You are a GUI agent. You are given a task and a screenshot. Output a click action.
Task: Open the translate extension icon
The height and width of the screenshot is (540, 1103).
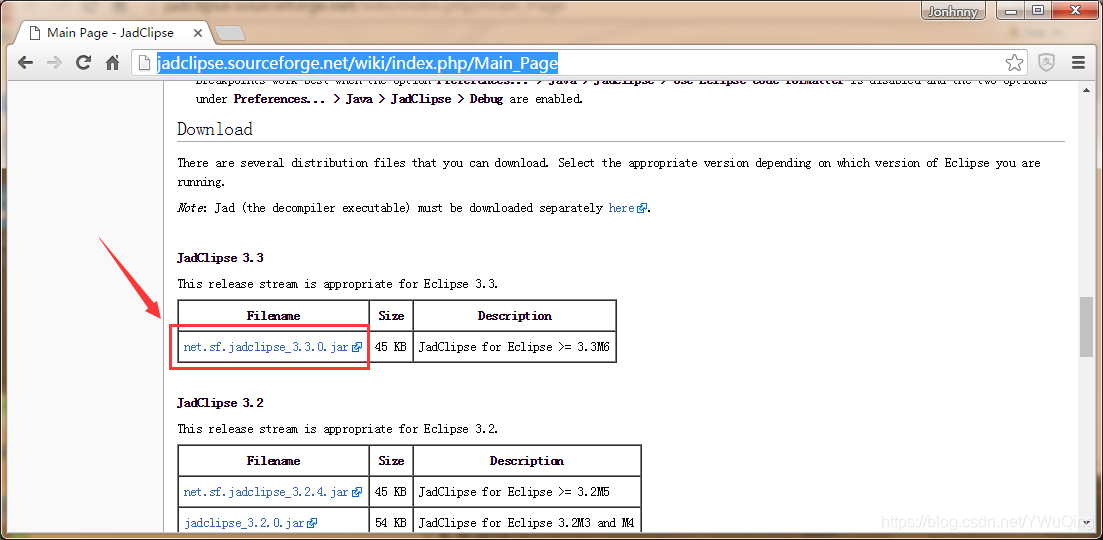click(x=1047, y=63)
